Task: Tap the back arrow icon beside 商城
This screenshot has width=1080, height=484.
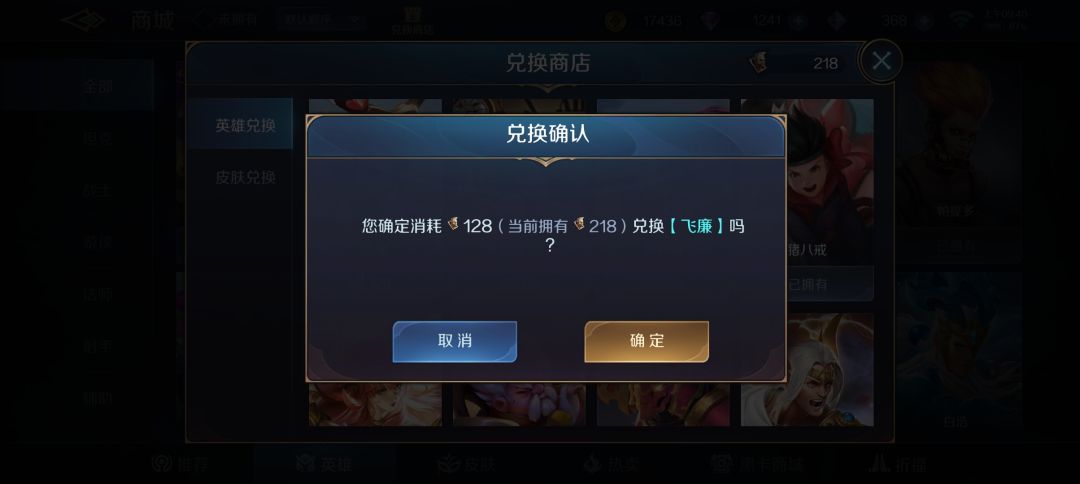Action: coord(83,20)
